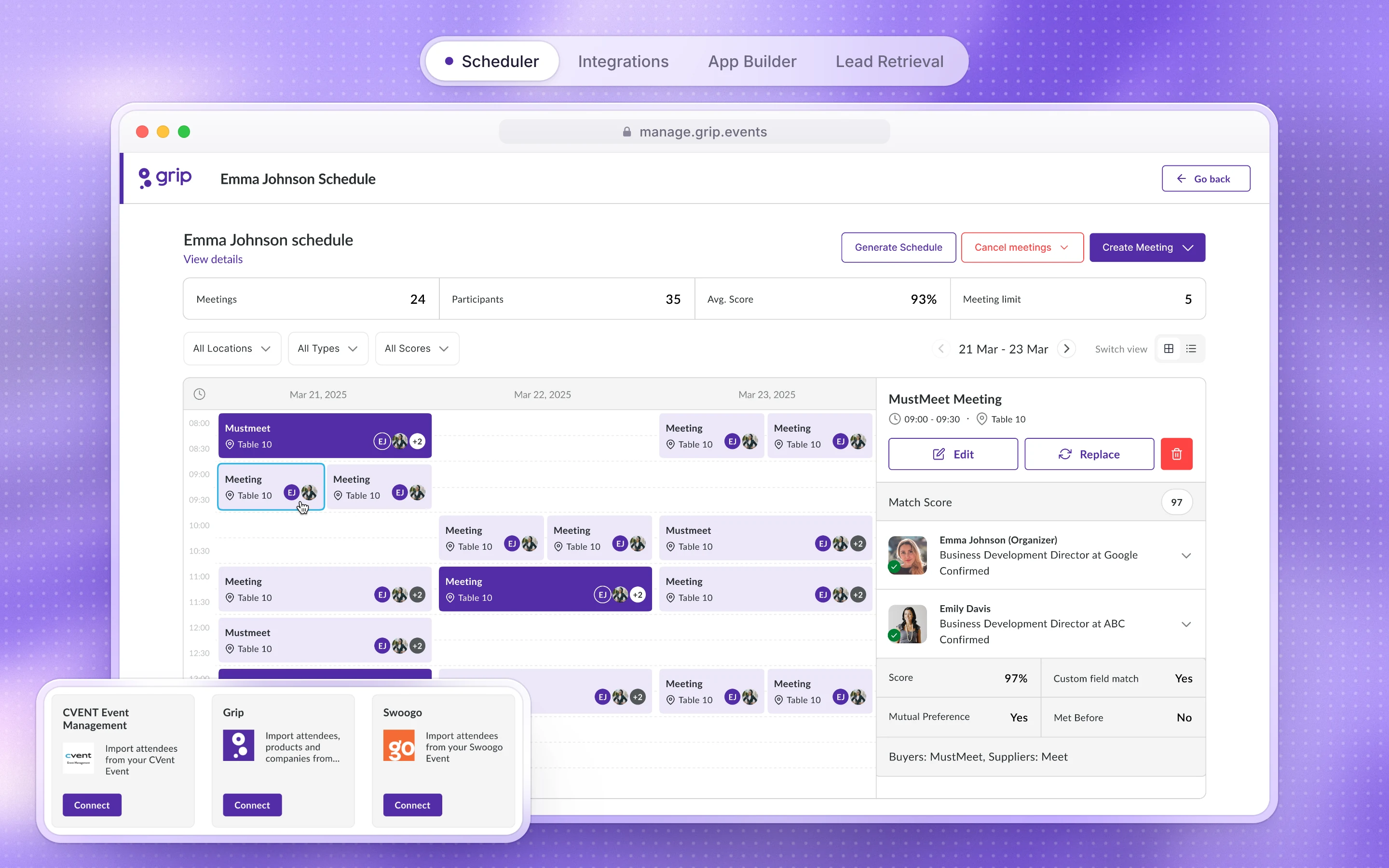Click the lock icon in address bar
The image size is (1389, 868).
pos(627,132)
